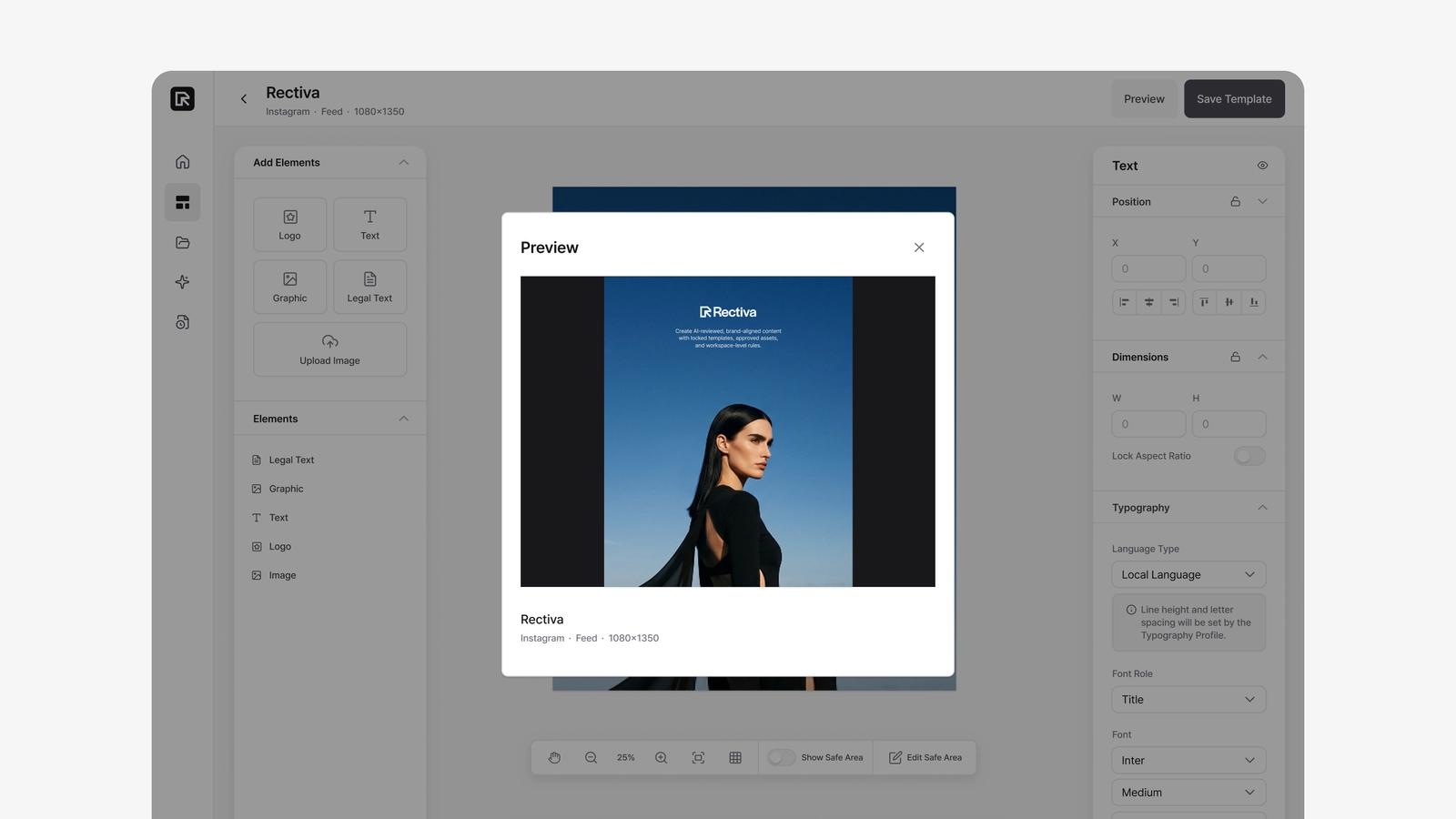
Task: Click the fit-to-screen icon
Action: (698, 757)
